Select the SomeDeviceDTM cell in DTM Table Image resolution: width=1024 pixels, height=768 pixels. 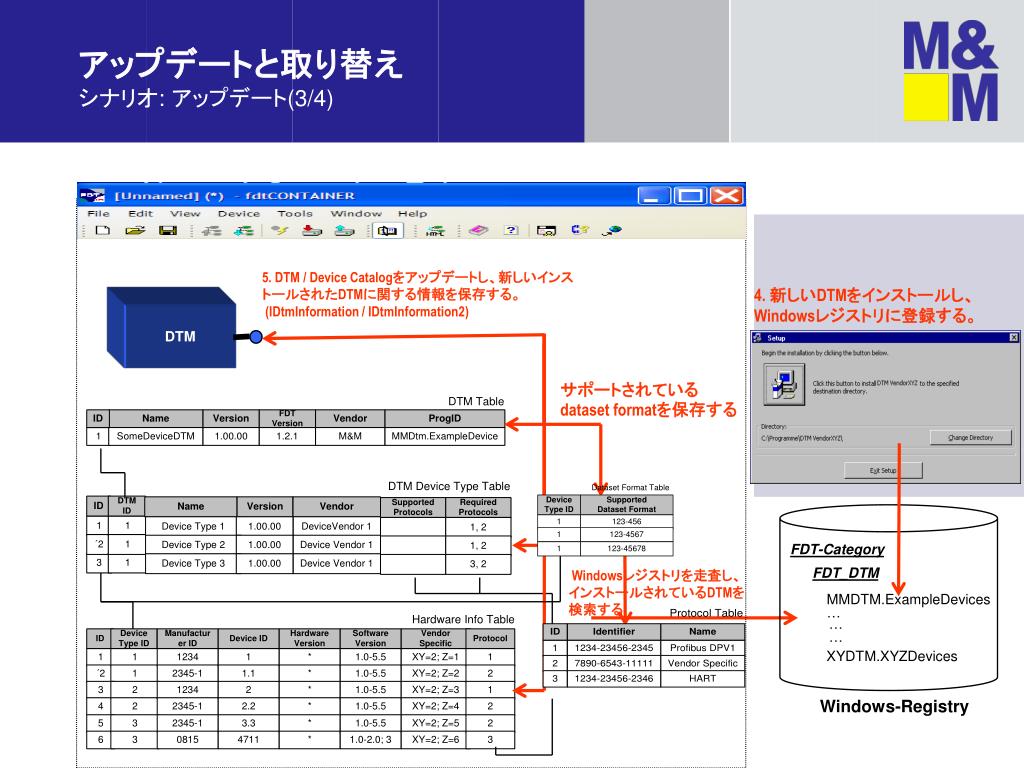(x=155, y=436)
